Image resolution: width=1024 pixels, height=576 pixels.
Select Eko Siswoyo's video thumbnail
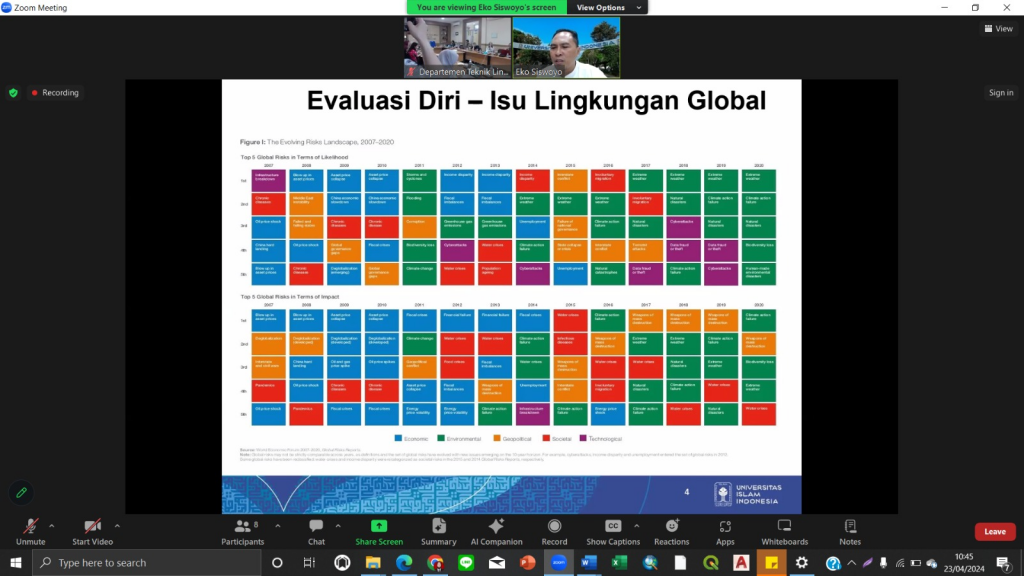point(566,47)
